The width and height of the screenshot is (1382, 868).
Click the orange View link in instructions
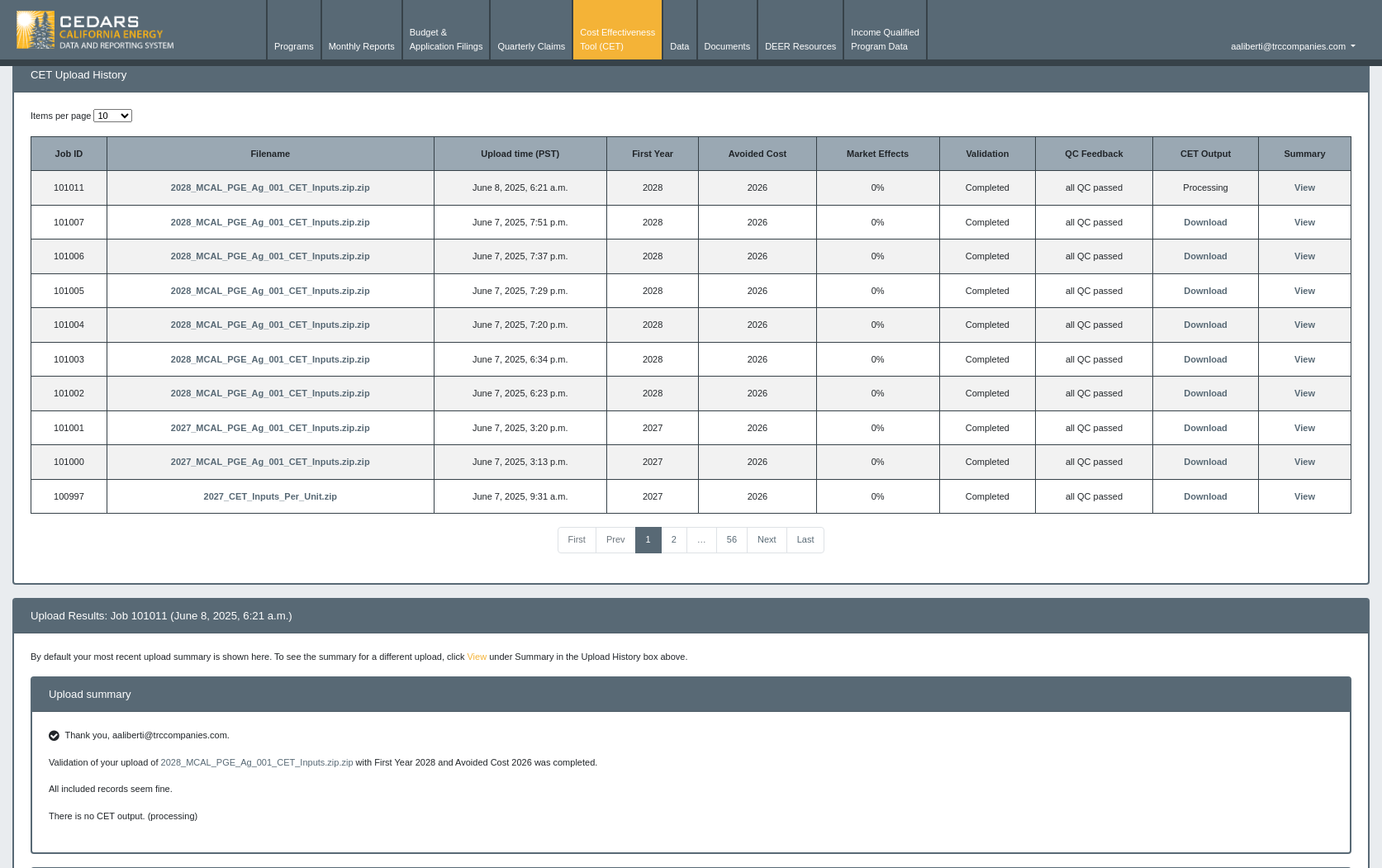(x=476, y=657)
